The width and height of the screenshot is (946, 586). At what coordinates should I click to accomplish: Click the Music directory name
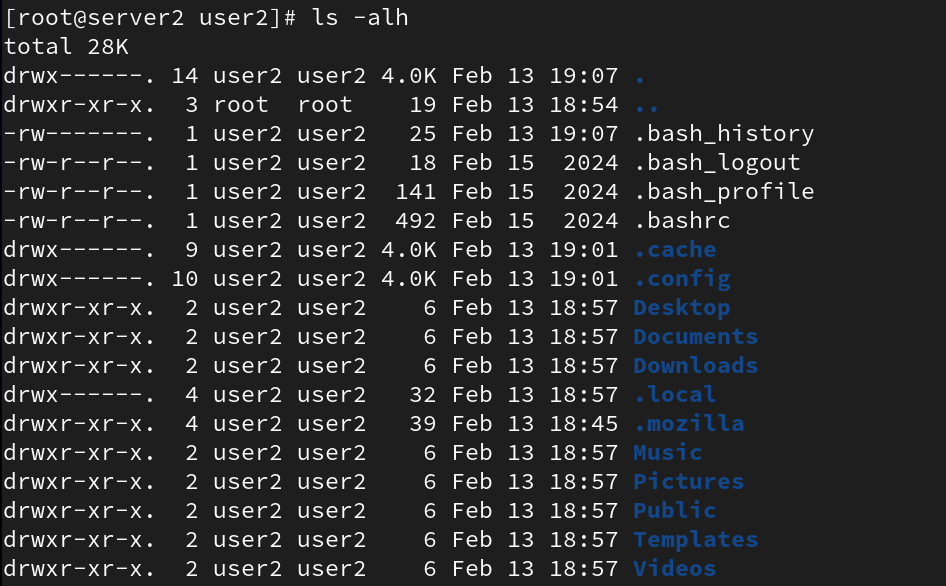tap(668, 452)
